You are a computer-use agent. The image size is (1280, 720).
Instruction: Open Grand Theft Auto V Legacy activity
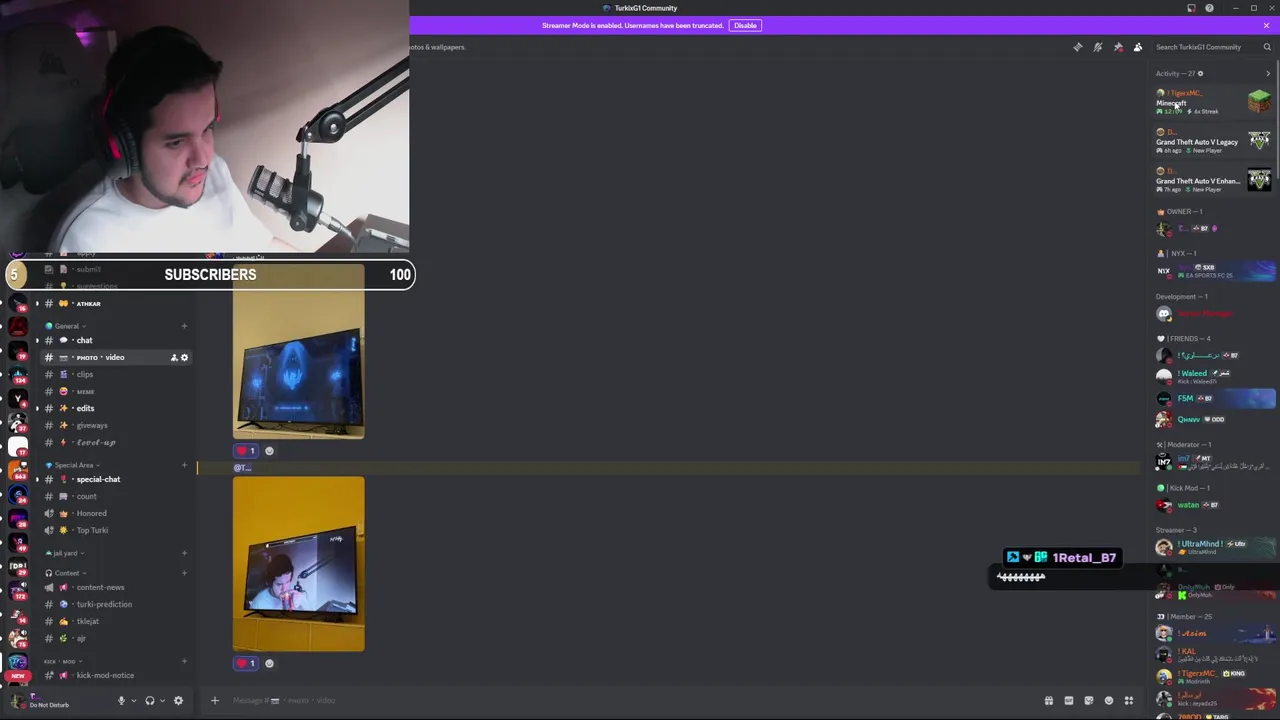point(1213,141)
